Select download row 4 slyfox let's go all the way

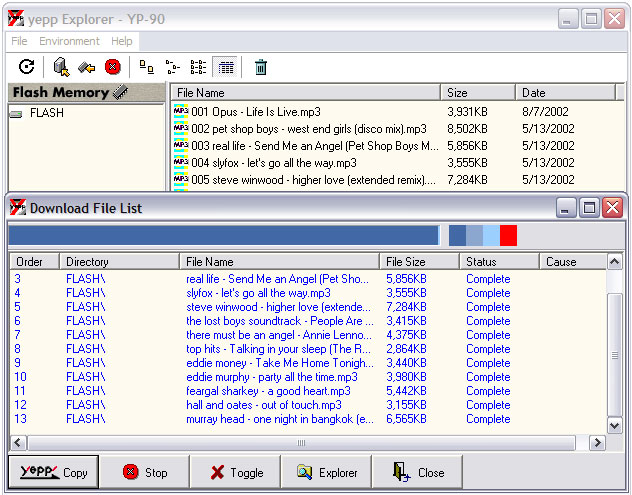pos(308,293)
